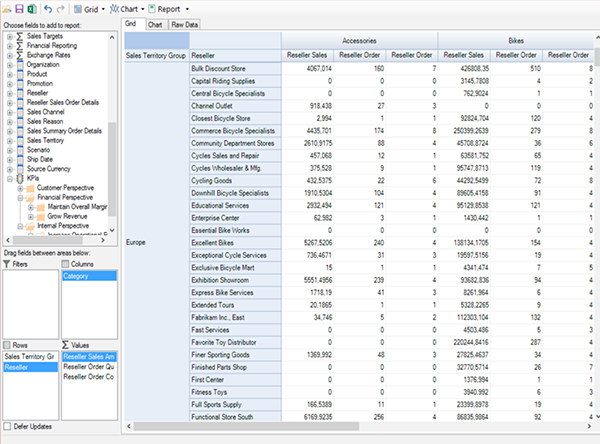Expand the Exchange Rates node

[x=10, y=56]
